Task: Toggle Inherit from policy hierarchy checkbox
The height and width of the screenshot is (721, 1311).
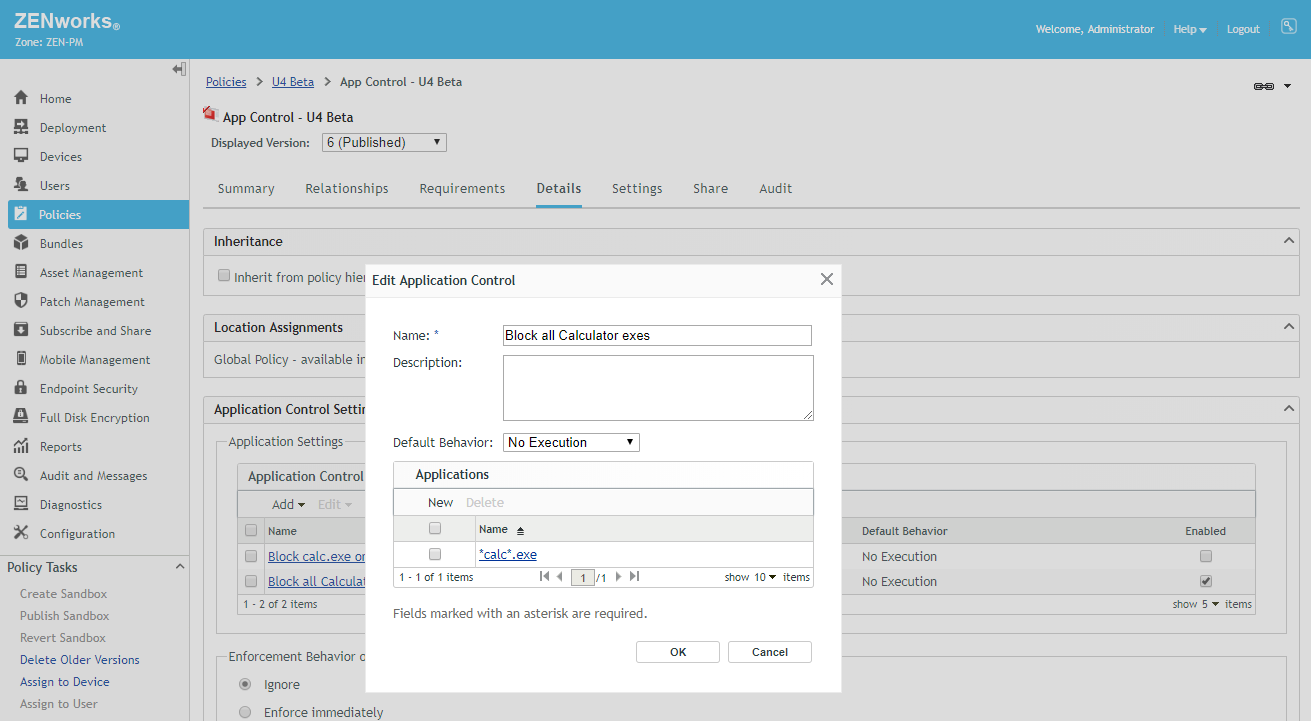Action: point(224,276)
